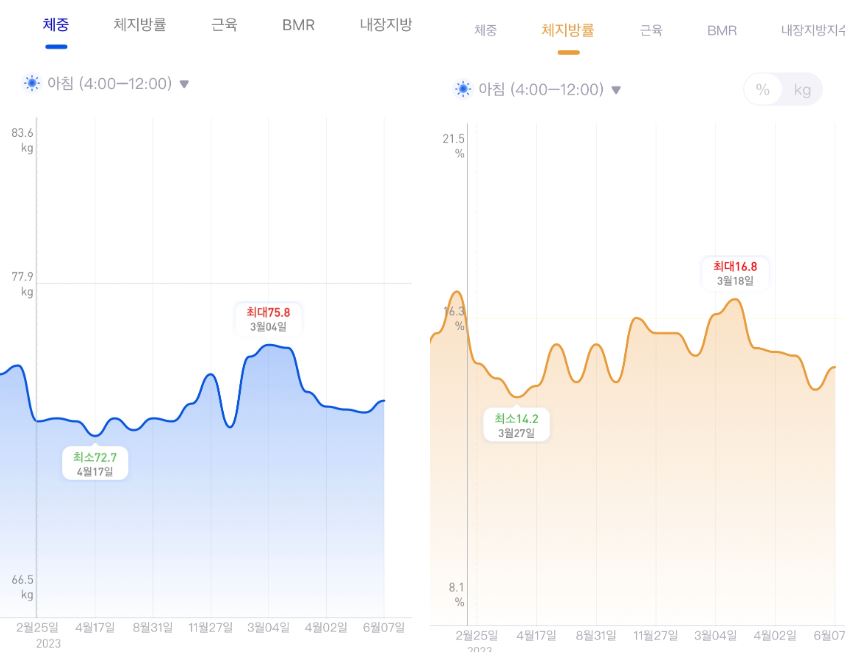
Task: Tap the 최대 16.8 body fat marker
Action: [x=735, y=273]
